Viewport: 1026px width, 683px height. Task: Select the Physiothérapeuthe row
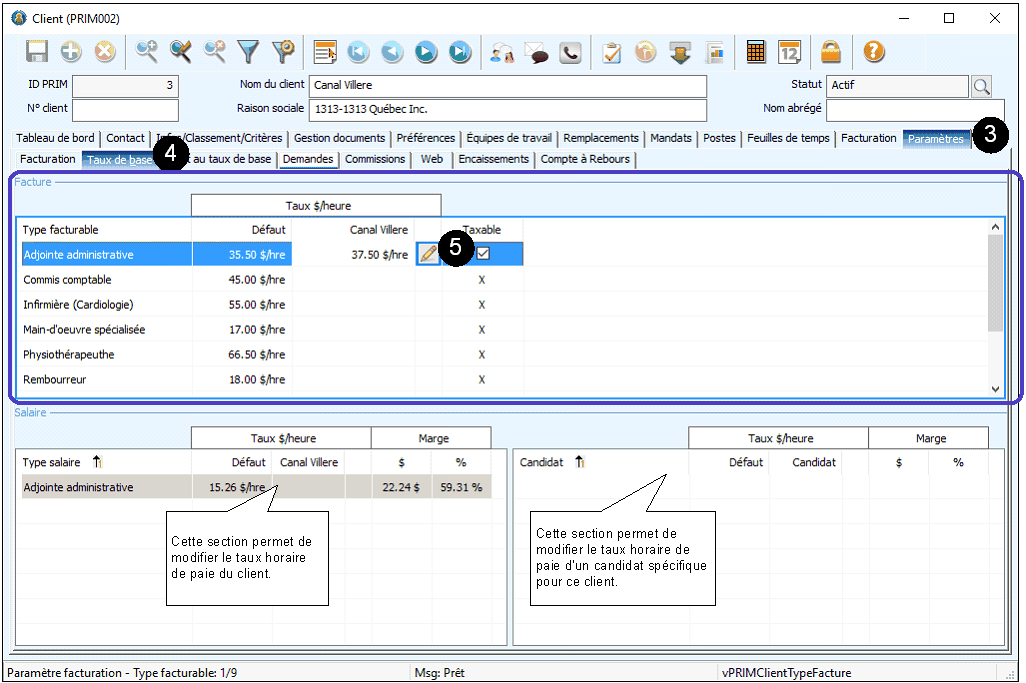pyautogui.click(x=69, y=354)
